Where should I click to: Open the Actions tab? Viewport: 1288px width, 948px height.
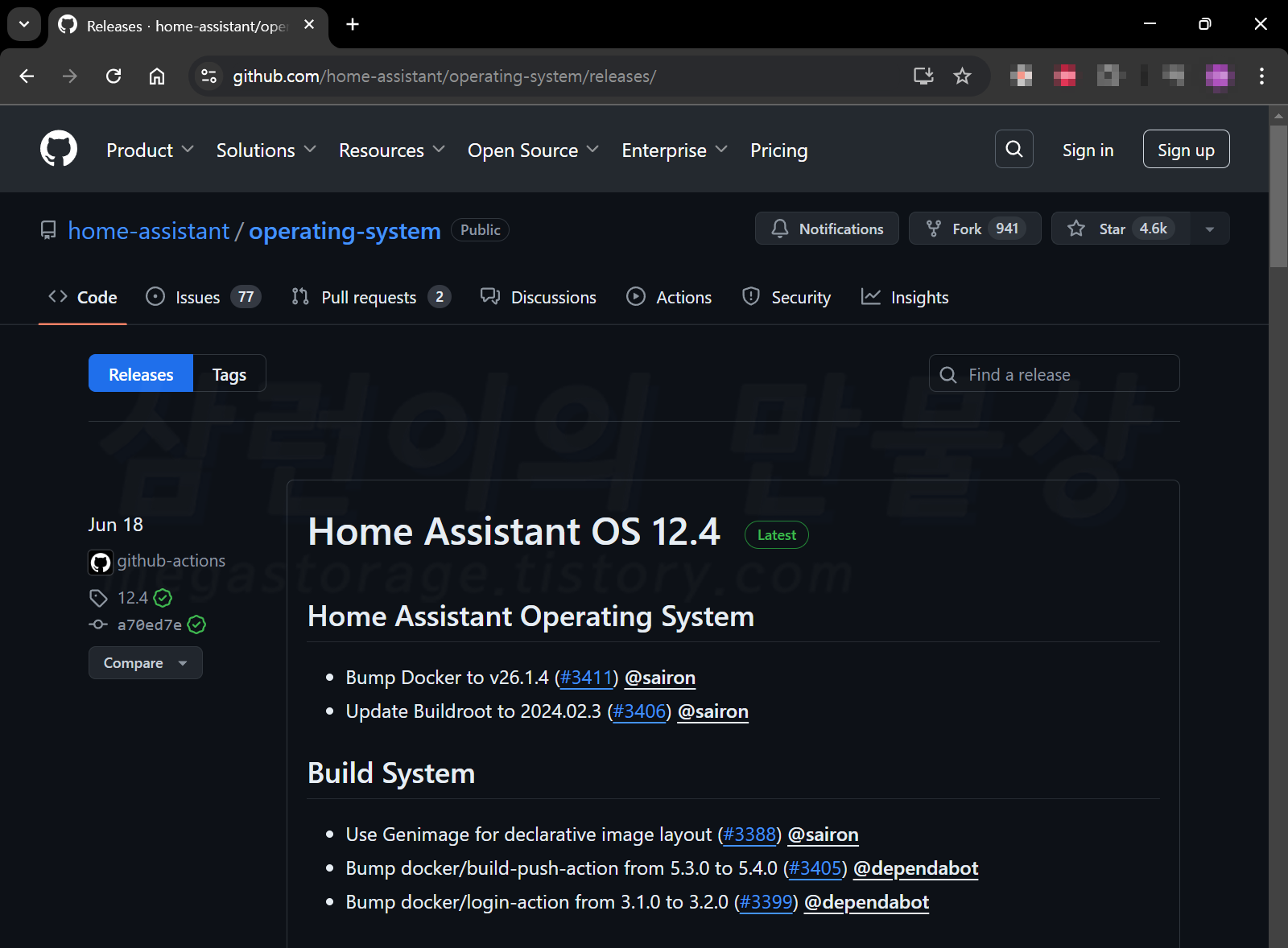[x=669, y=297]
